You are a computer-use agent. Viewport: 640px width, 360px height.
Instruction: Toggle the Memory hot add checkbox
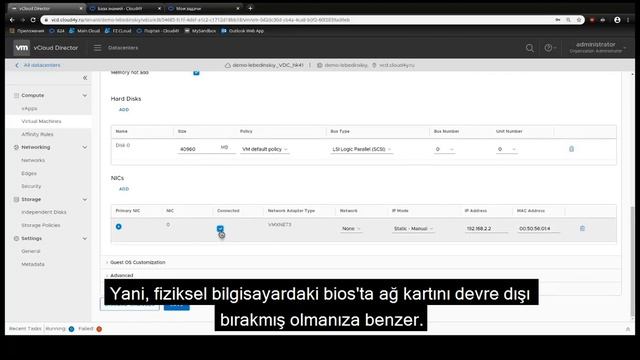pos(196,73)
